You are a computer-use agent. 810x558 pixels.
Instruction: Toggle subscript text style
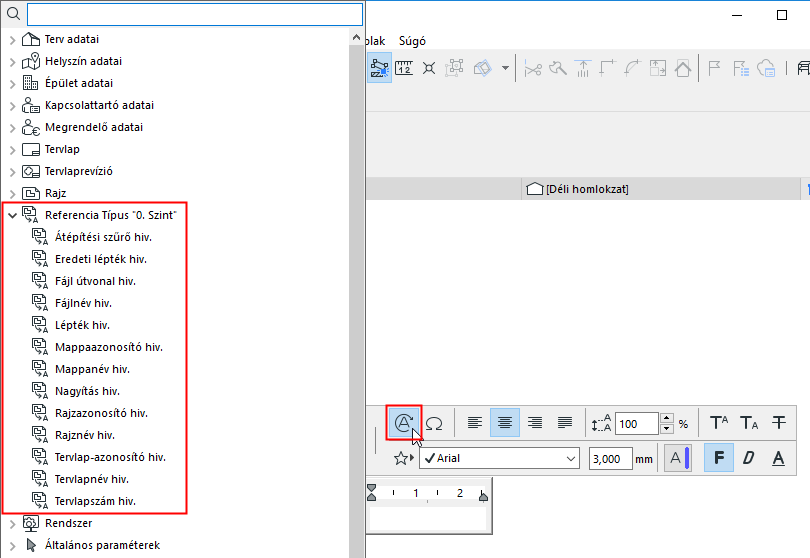pyautogui.click(x=749, y=423)
